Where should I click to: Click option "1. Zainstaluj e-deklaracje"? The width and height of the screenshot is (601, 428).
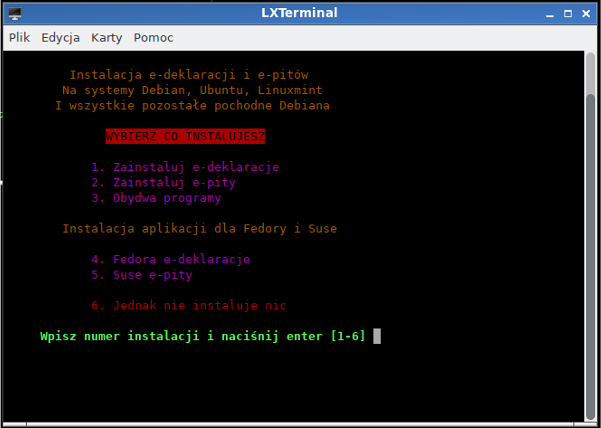click(185, 167)
